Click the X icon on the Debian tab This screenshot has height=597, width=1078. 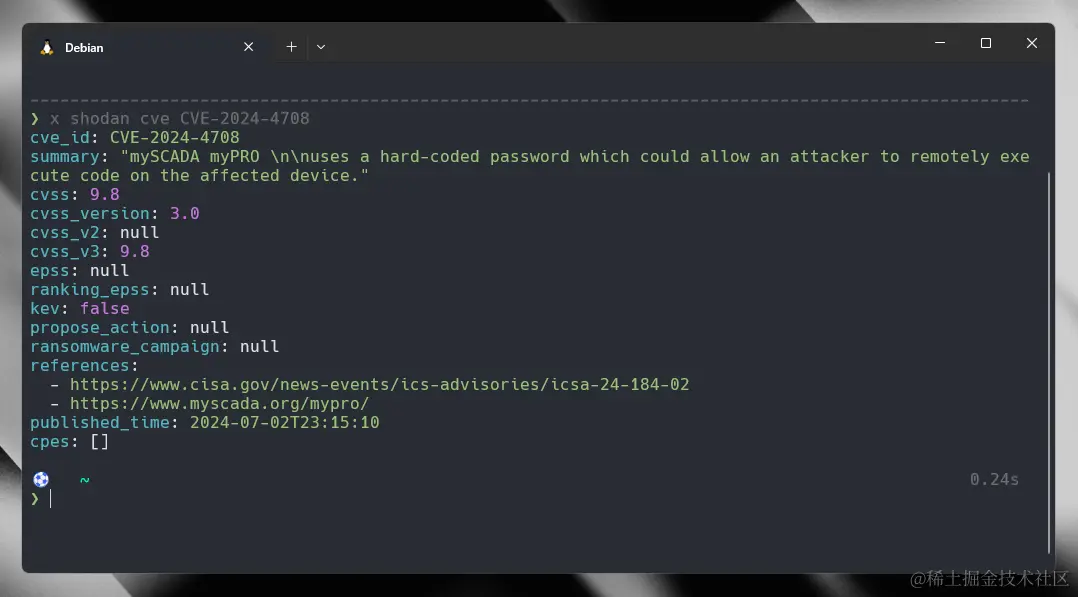(248, 46)
